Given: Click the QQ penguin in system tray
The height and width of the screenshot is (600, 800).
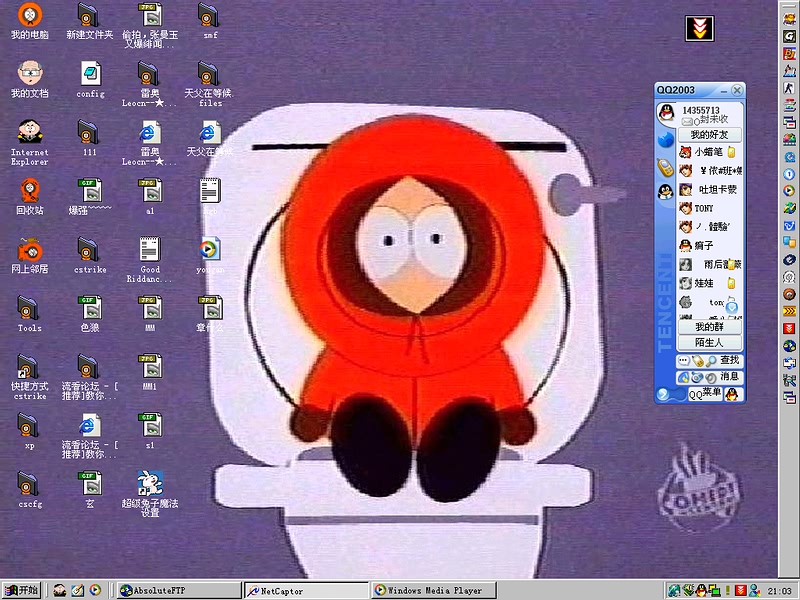Looking at the screenshot, I should click(701, 590).
